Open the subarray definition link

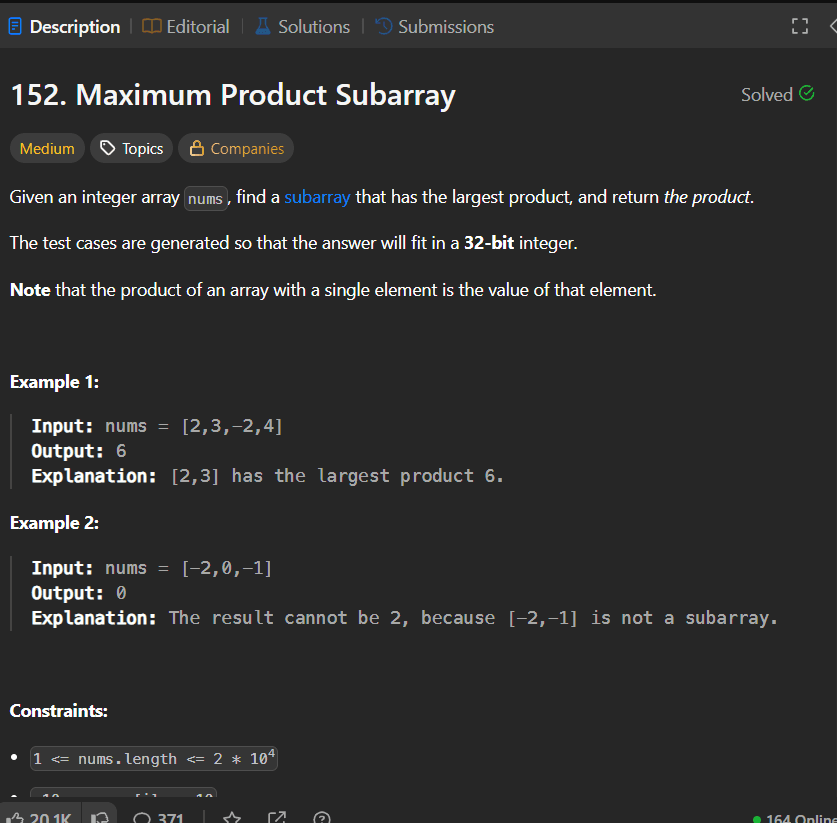[317, 197]
